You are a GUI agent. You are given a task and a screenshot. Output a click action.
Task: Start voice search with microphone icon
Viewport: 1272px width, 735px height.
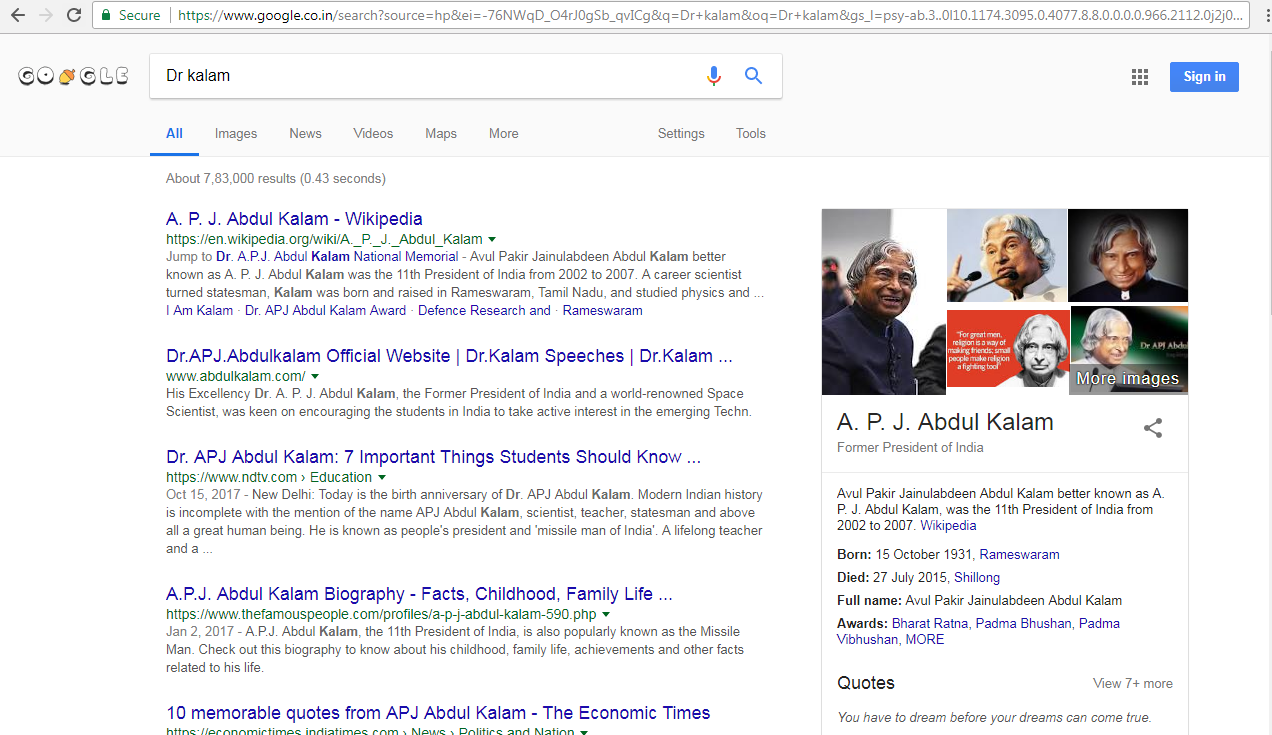coord(713,76)
